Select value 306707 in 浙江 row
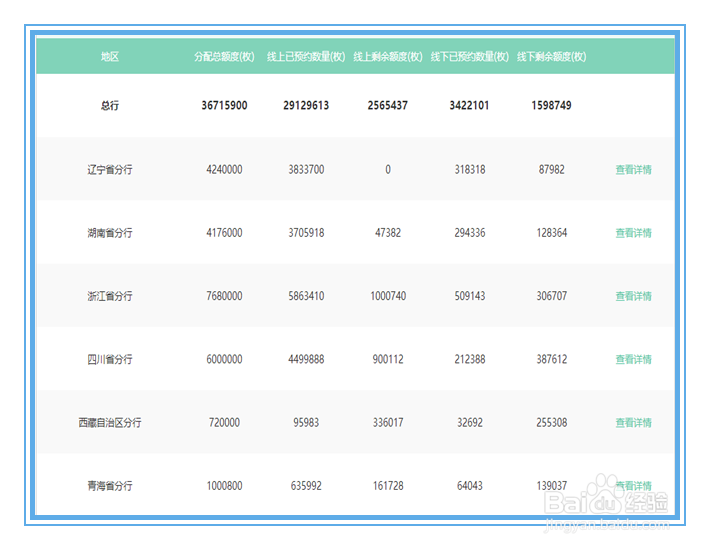The width and height of the screenshot is (710, 550). point(552,297)
